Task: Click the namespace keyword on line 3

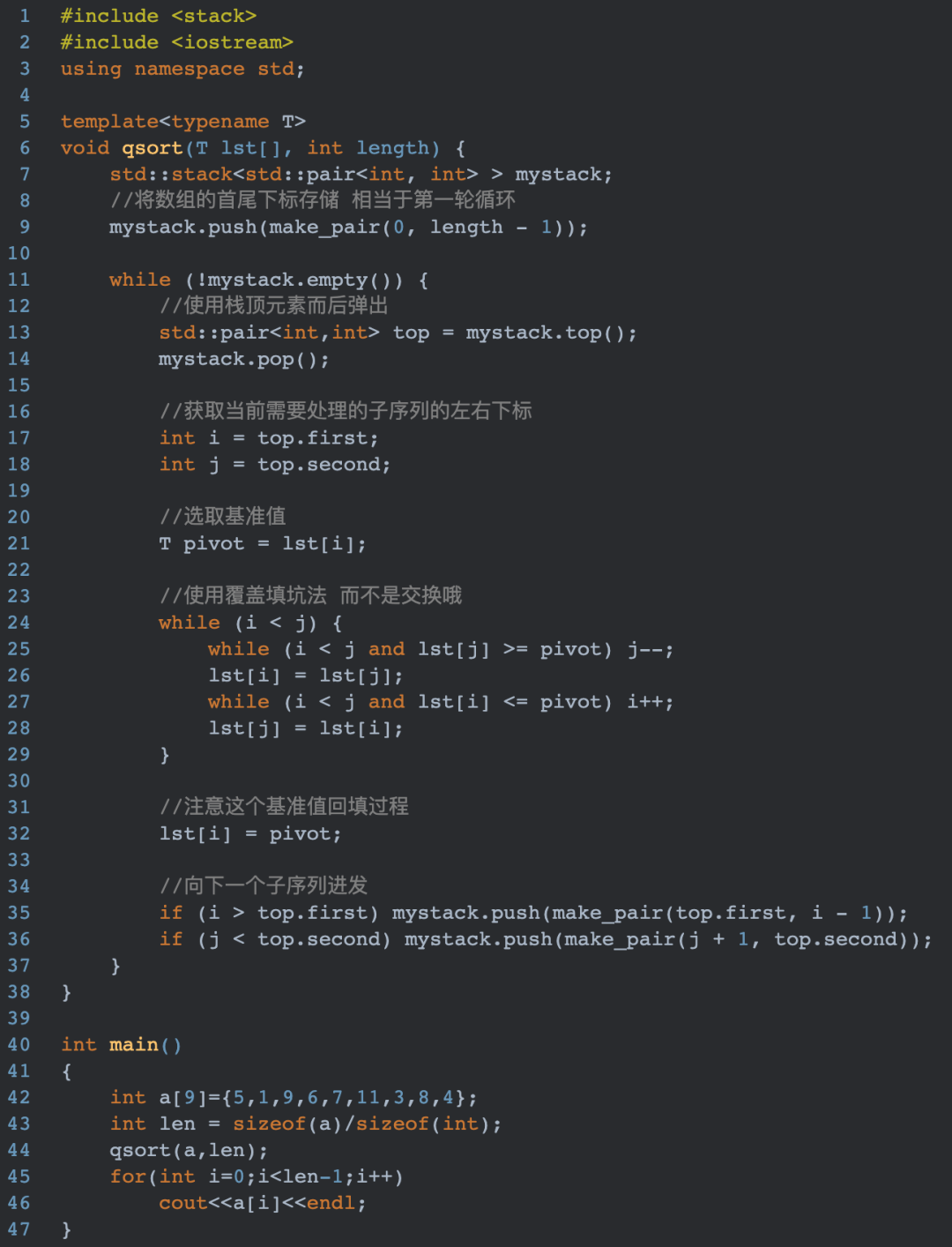Action: (x=190, y=69)
